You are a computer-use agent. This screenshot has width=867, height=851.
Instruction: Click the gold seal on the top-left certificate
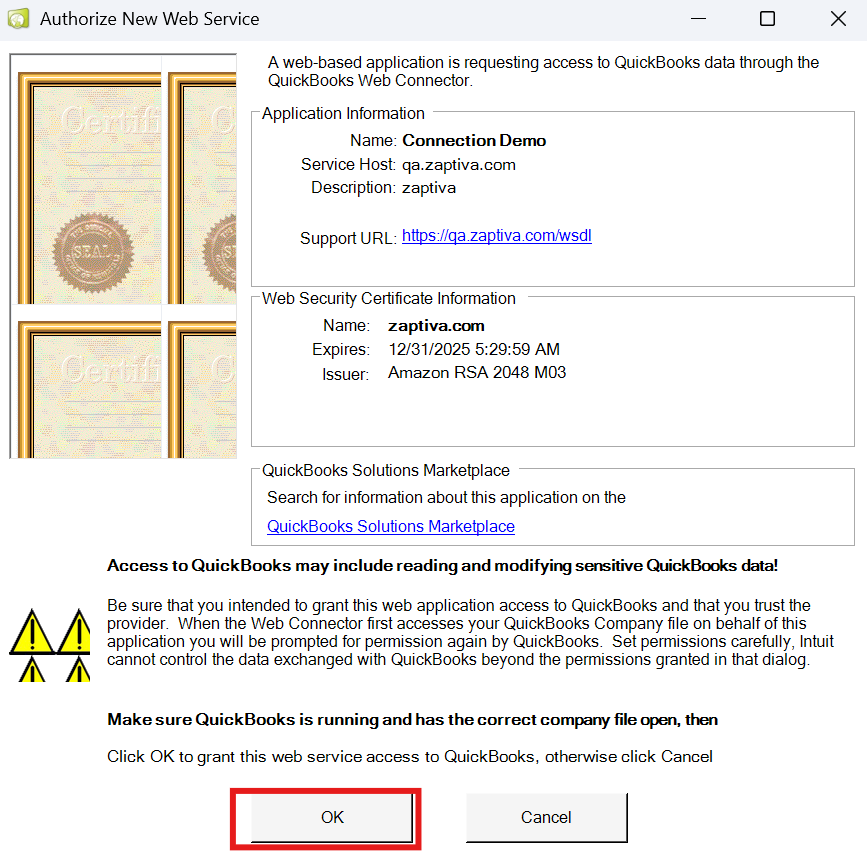coord(82,245)
